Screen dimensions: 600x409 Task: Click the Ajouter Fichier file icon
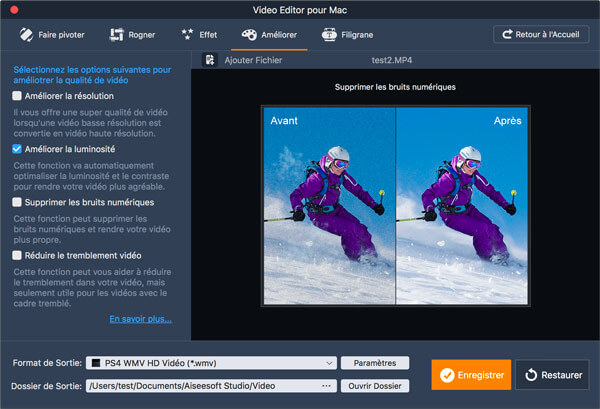click(x=210, y=60)
